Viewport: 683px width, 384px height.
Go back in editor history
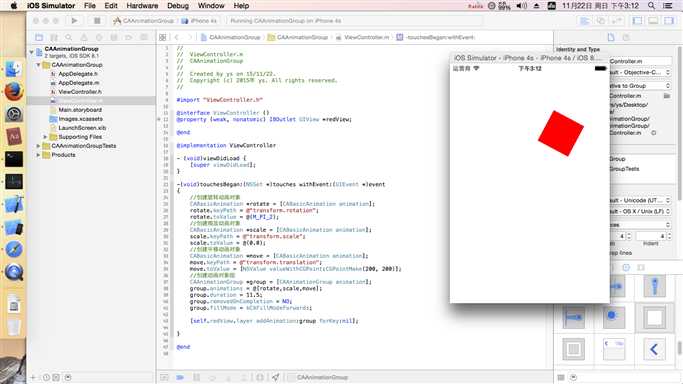(176, 37)
